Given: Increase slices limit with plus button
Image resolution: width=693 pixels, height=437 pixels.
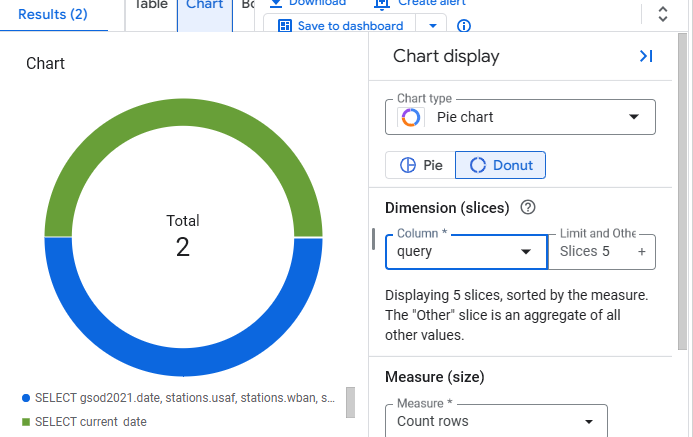Looking at the screenshot, I should [x=642, y=251].
